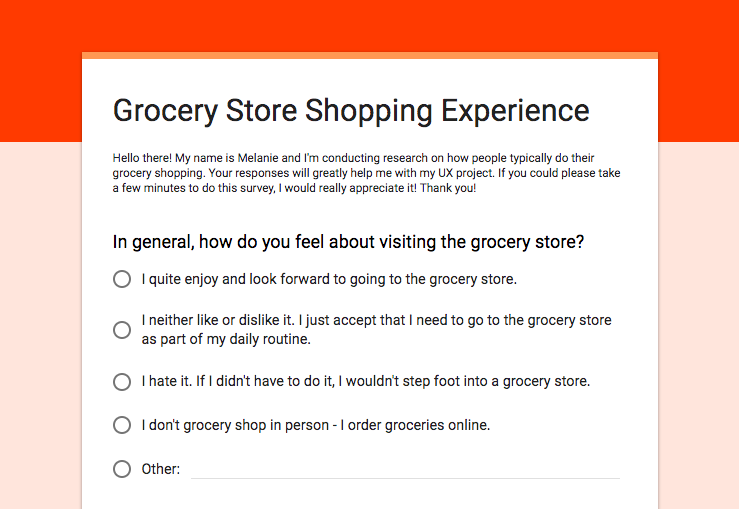Click the Other answer text field
Viewport: 739px width, 509px height.
click(x=405, y=469)
